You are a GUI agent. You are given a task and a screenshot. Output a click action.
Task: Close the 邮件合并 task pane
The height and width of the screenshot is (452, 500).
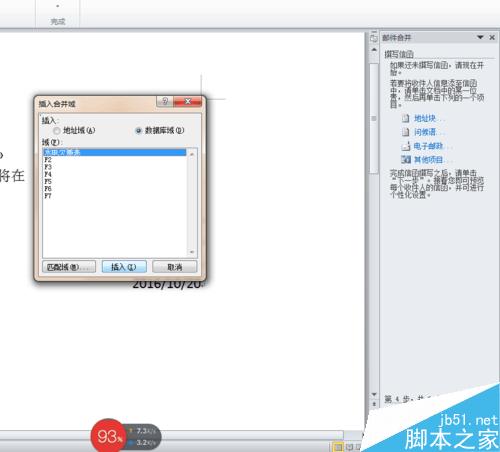tap(492, 37)
